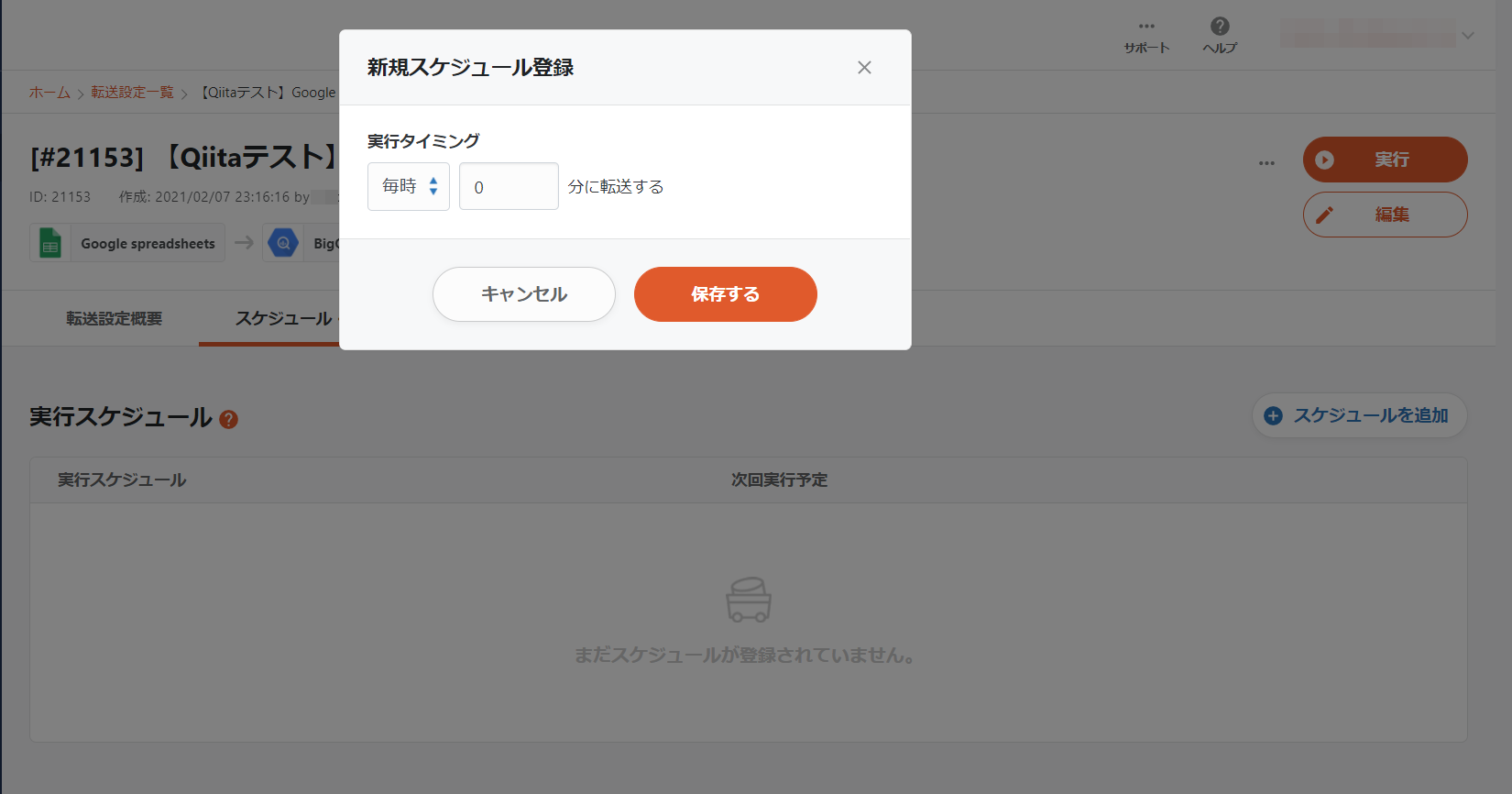Click the 実行スケジュール help question icon
1512x794 pixels.
click(229, 419)
